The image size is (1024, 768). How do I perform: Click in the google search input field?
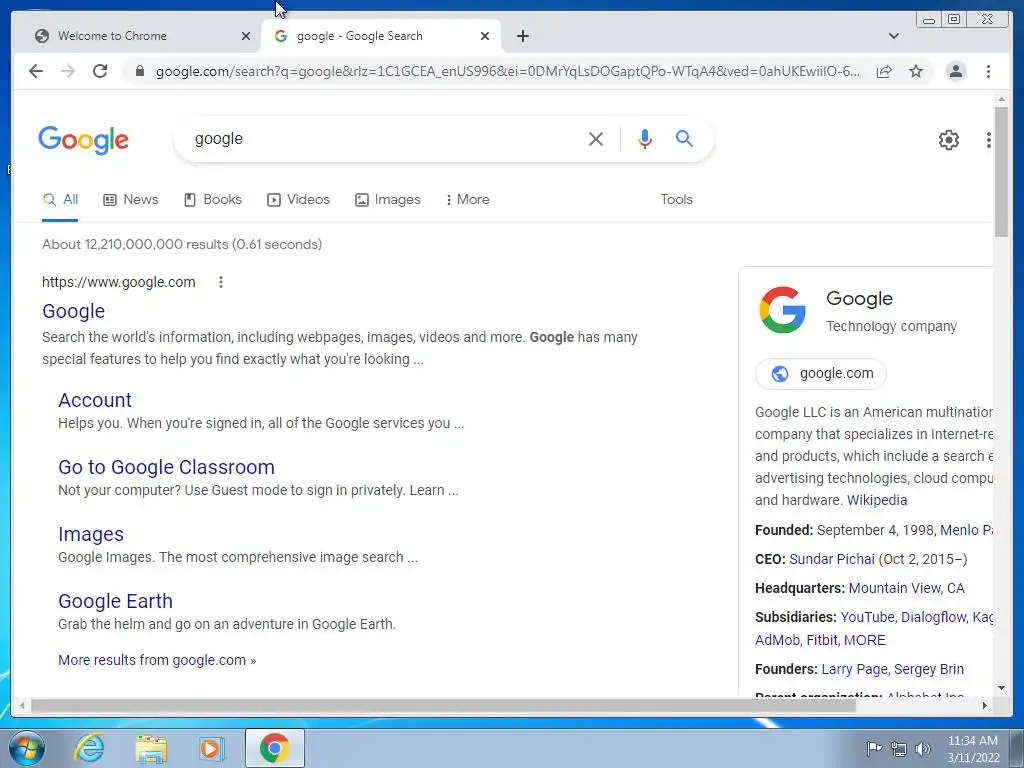click(x=385, y=138)
